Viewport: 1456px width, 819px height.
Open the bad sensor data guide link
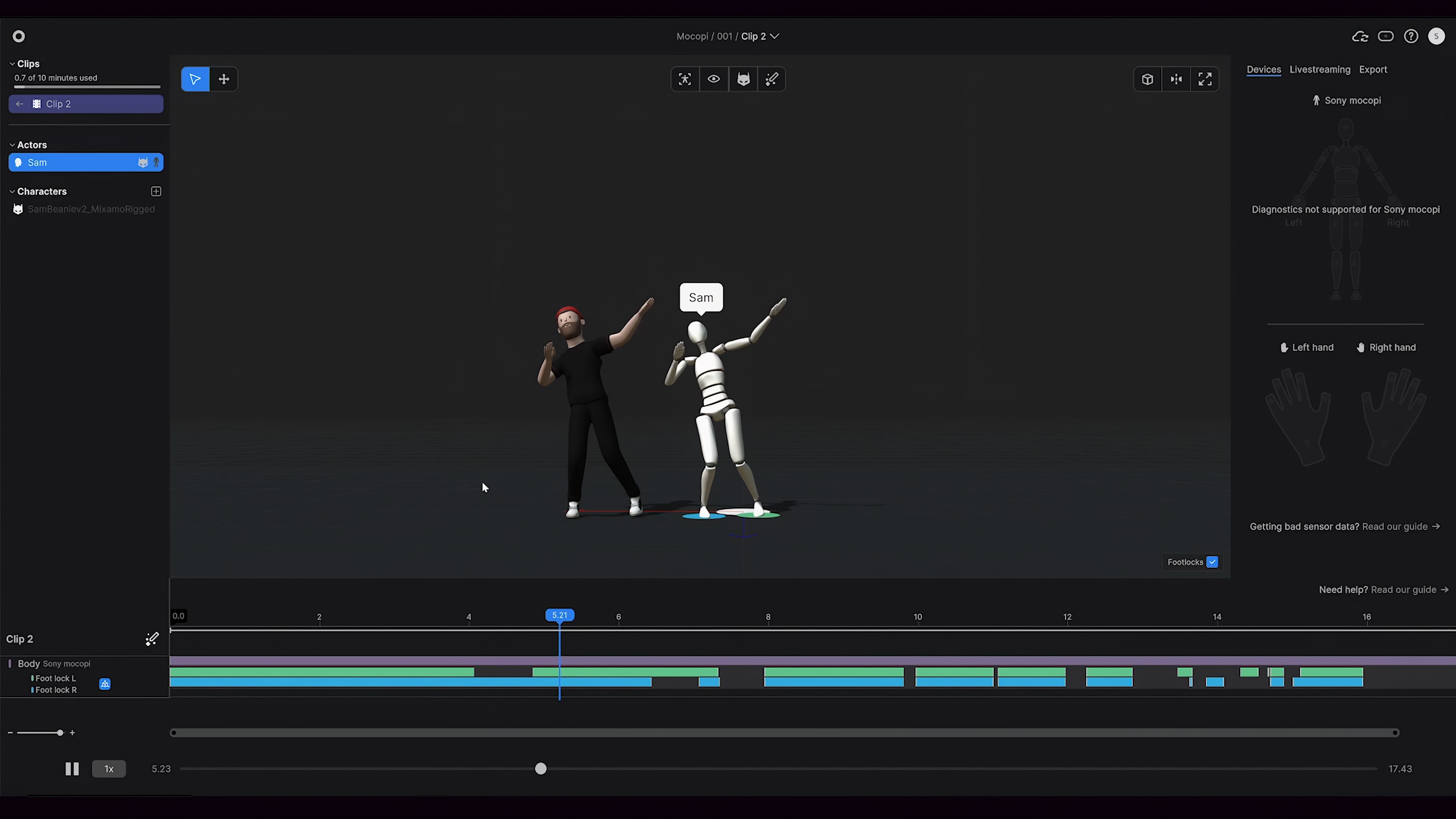[x=1401, y=527]
